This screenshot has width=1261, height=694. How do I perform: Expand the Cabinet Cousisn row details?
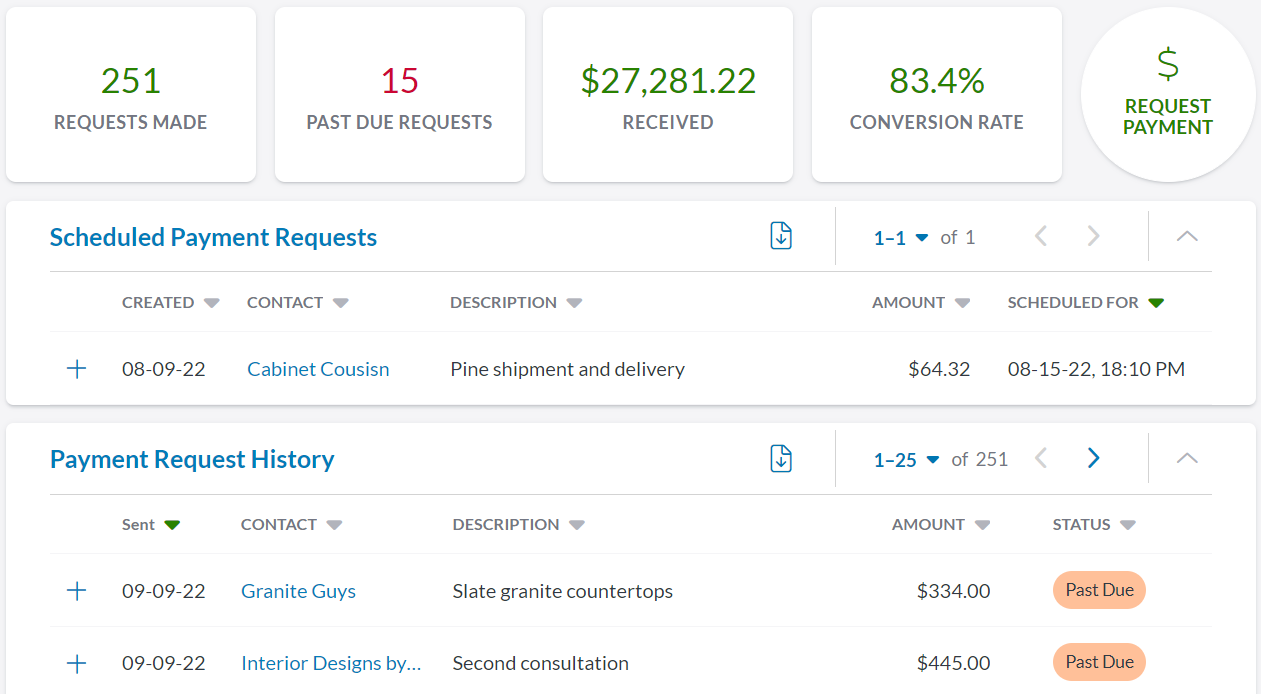[76, 369]
